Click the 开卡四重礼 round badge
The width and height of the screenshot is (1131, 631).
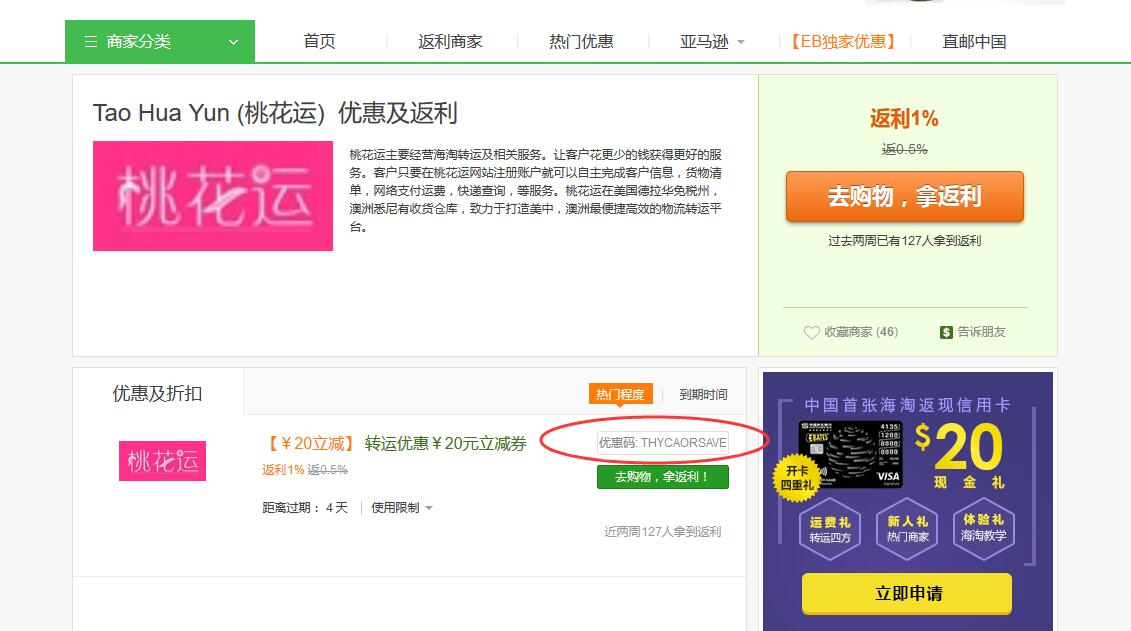point(796,477)
